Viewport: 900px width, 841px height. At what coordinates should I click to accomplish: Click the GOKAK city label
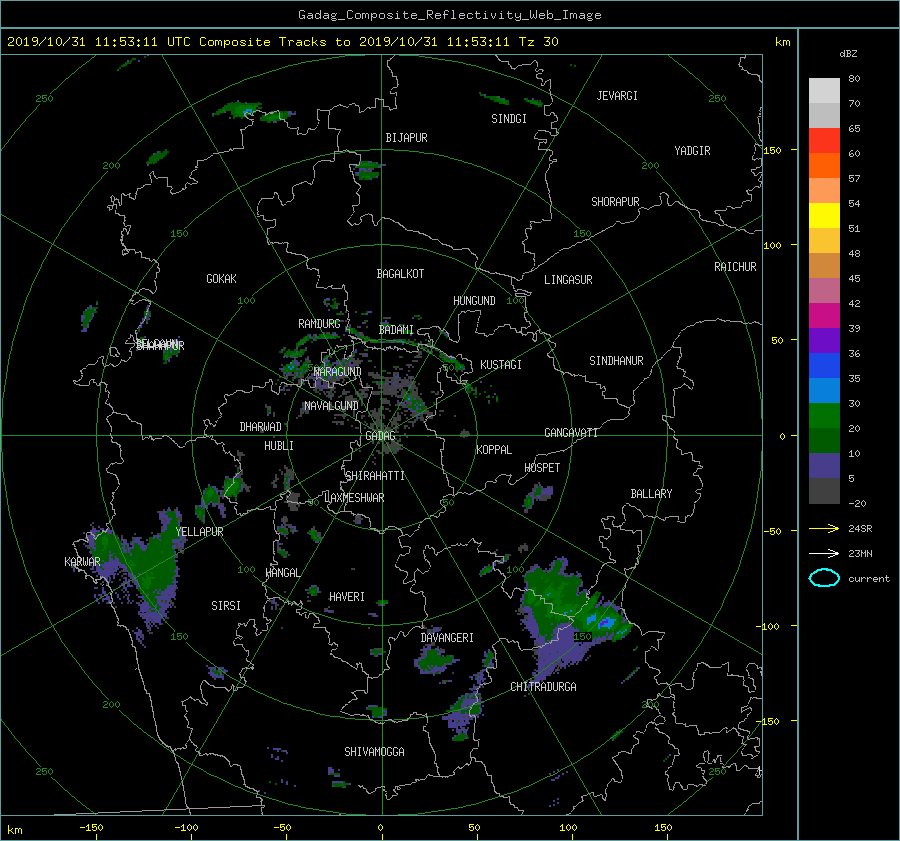(222, 279)
